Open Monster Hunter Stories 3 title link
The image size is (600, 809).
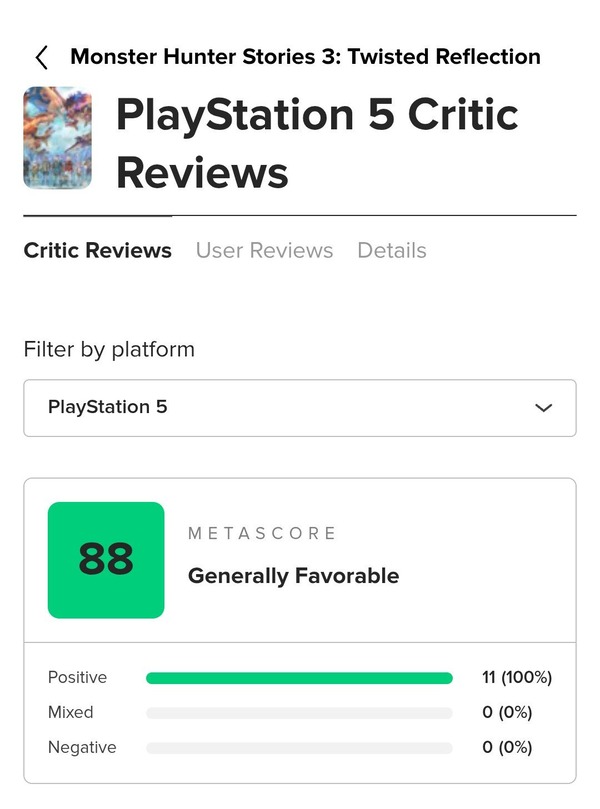point(305,56)
